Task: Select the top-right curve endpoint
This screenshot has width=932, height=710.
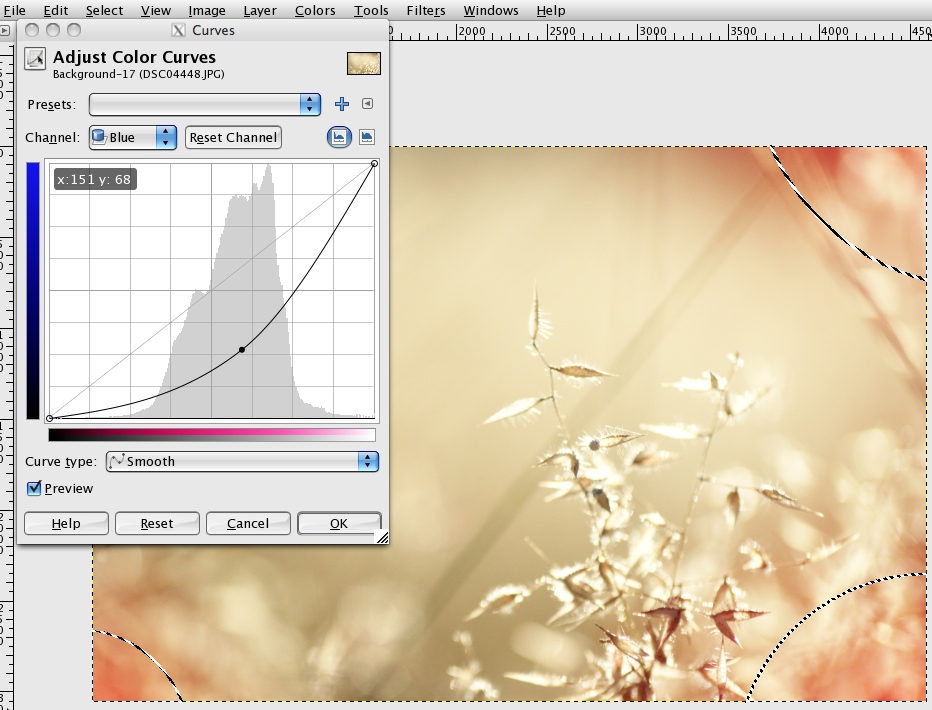Action: (x=374, y=163)
